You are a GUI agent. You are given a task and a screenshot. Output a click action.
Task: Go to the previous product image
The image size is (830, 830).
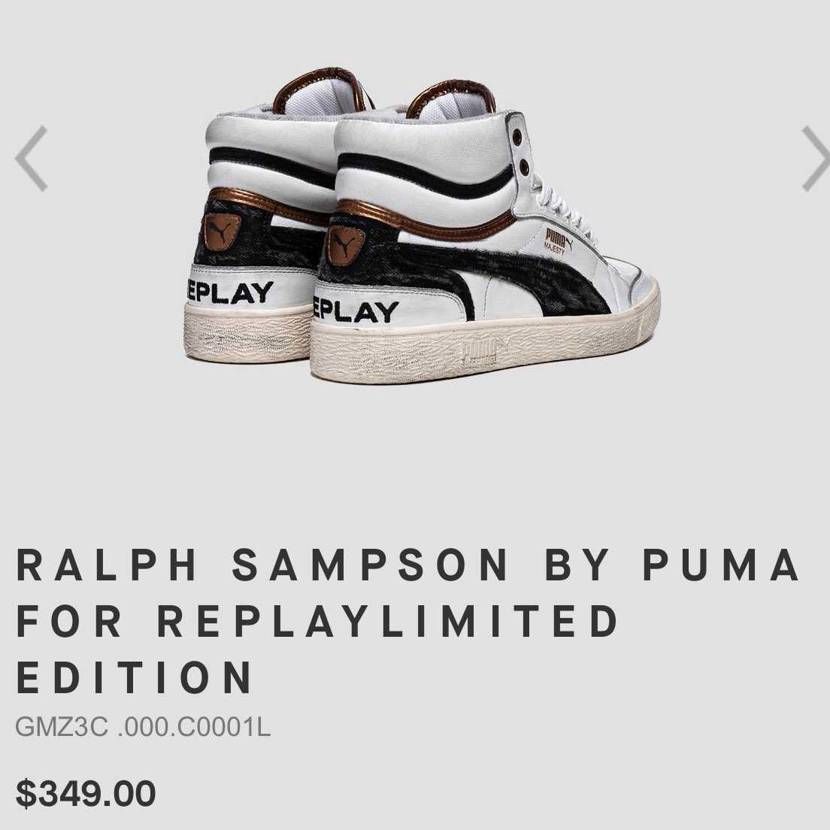[x=31, y=158]
